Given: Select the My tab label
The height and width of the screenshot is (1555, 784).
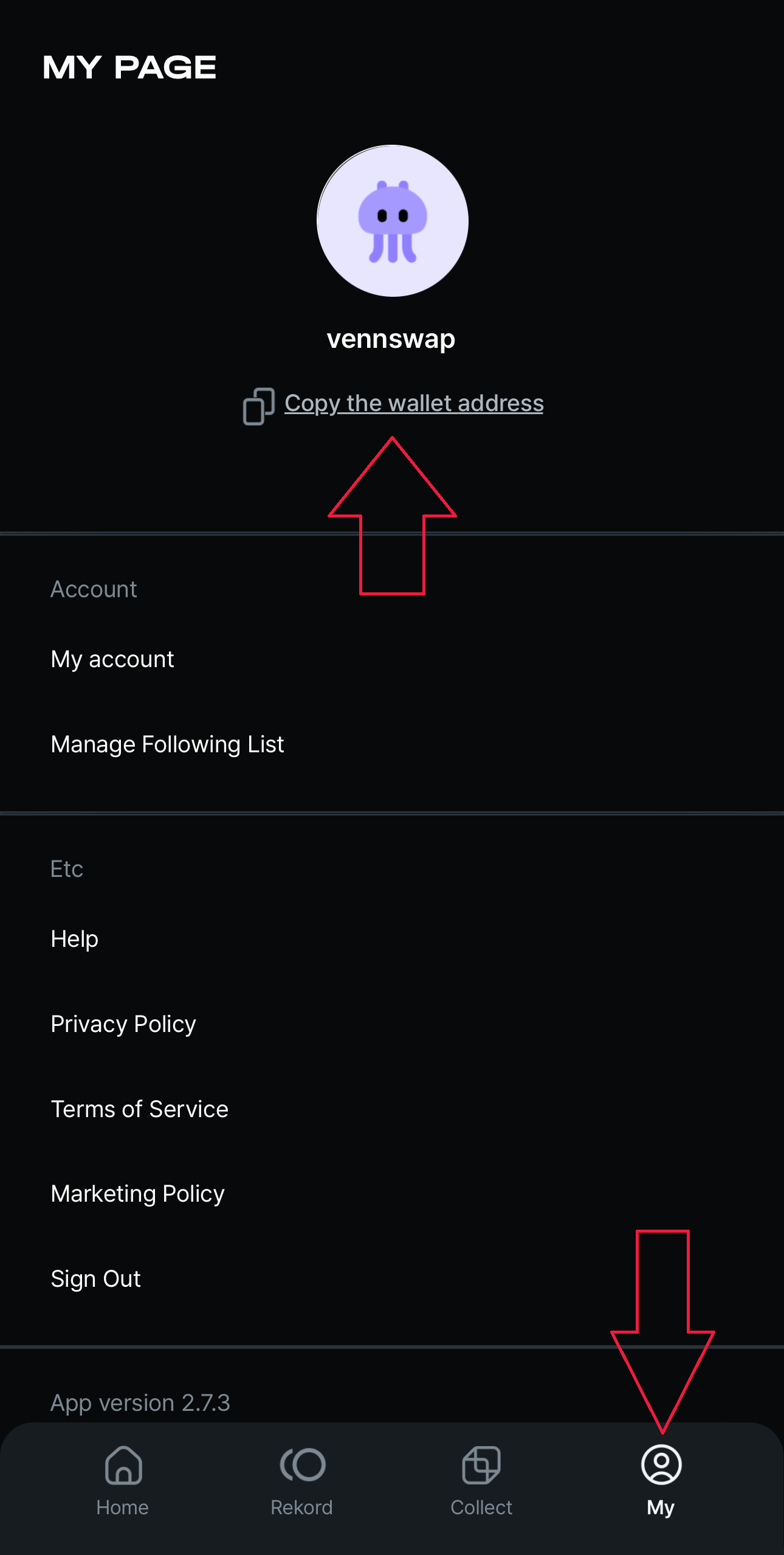Looking at the screenshot, I should coord(661,1508).
